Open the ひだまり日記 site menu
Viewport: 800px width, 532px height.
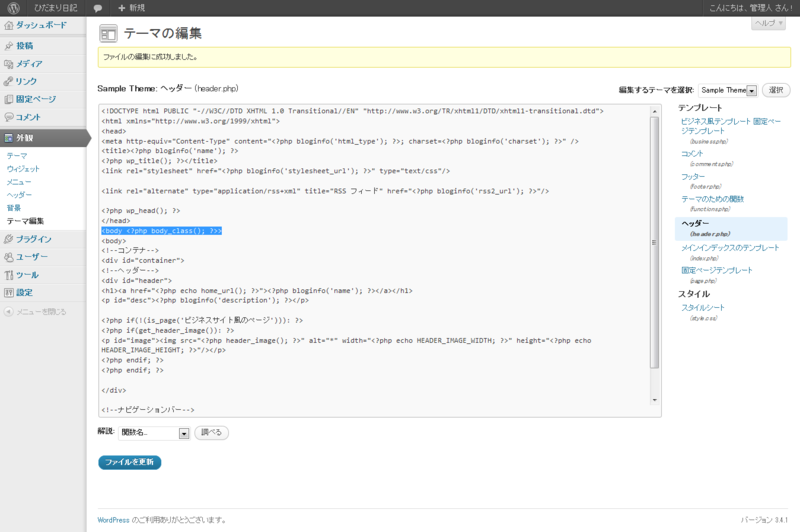pyautogui.click(x=56, y=8)
